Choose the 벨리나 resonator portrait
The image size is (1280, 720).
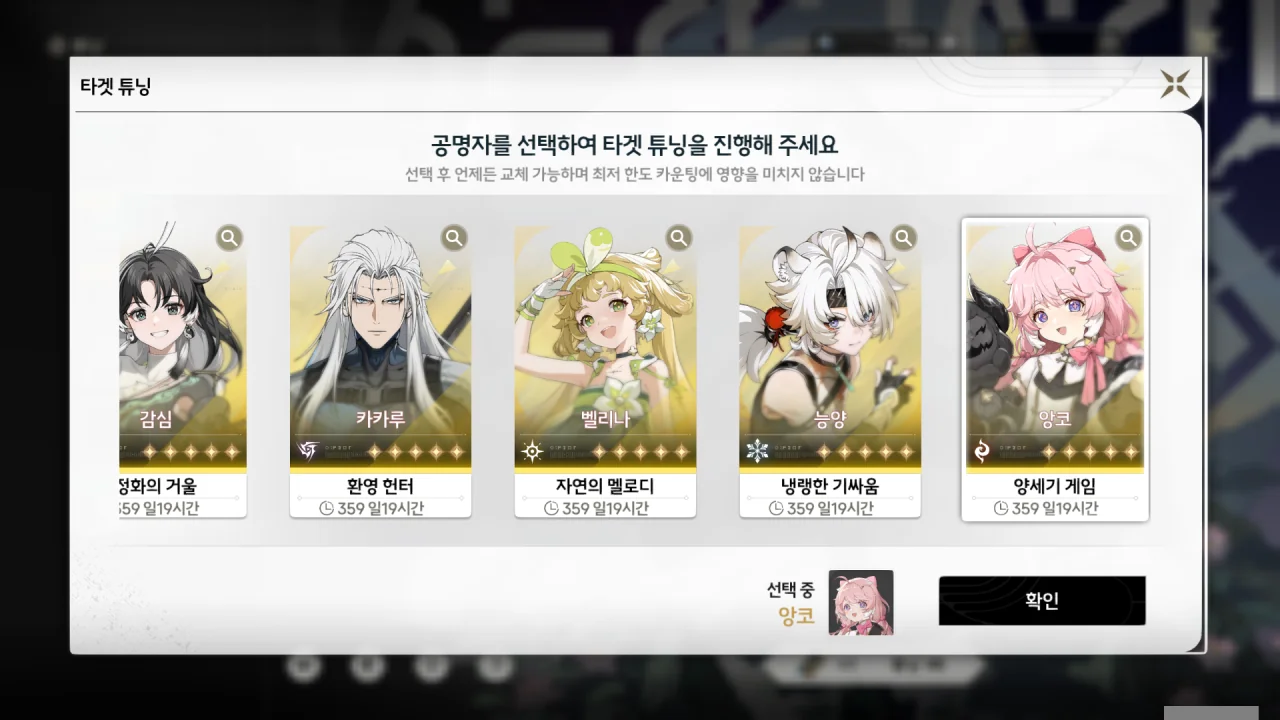605,346
